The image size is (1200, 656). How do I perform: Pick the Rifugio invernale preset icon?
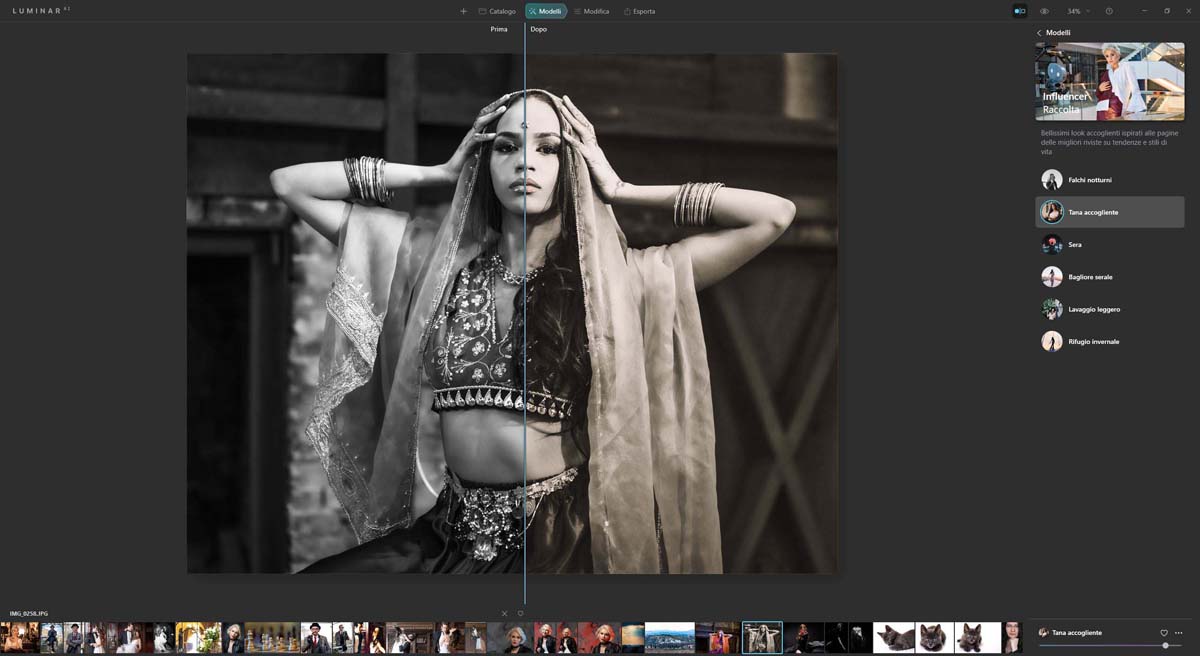tap(1052, 342)
